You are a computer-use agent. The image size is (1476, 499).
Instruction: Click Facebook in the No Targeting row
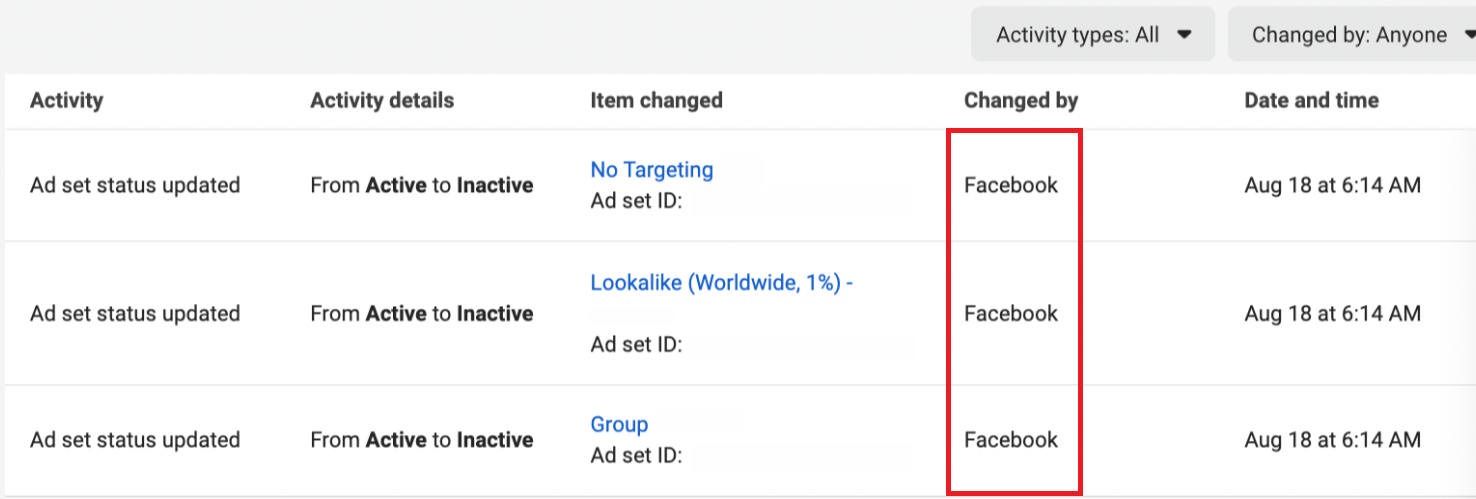pos(1011,185)
